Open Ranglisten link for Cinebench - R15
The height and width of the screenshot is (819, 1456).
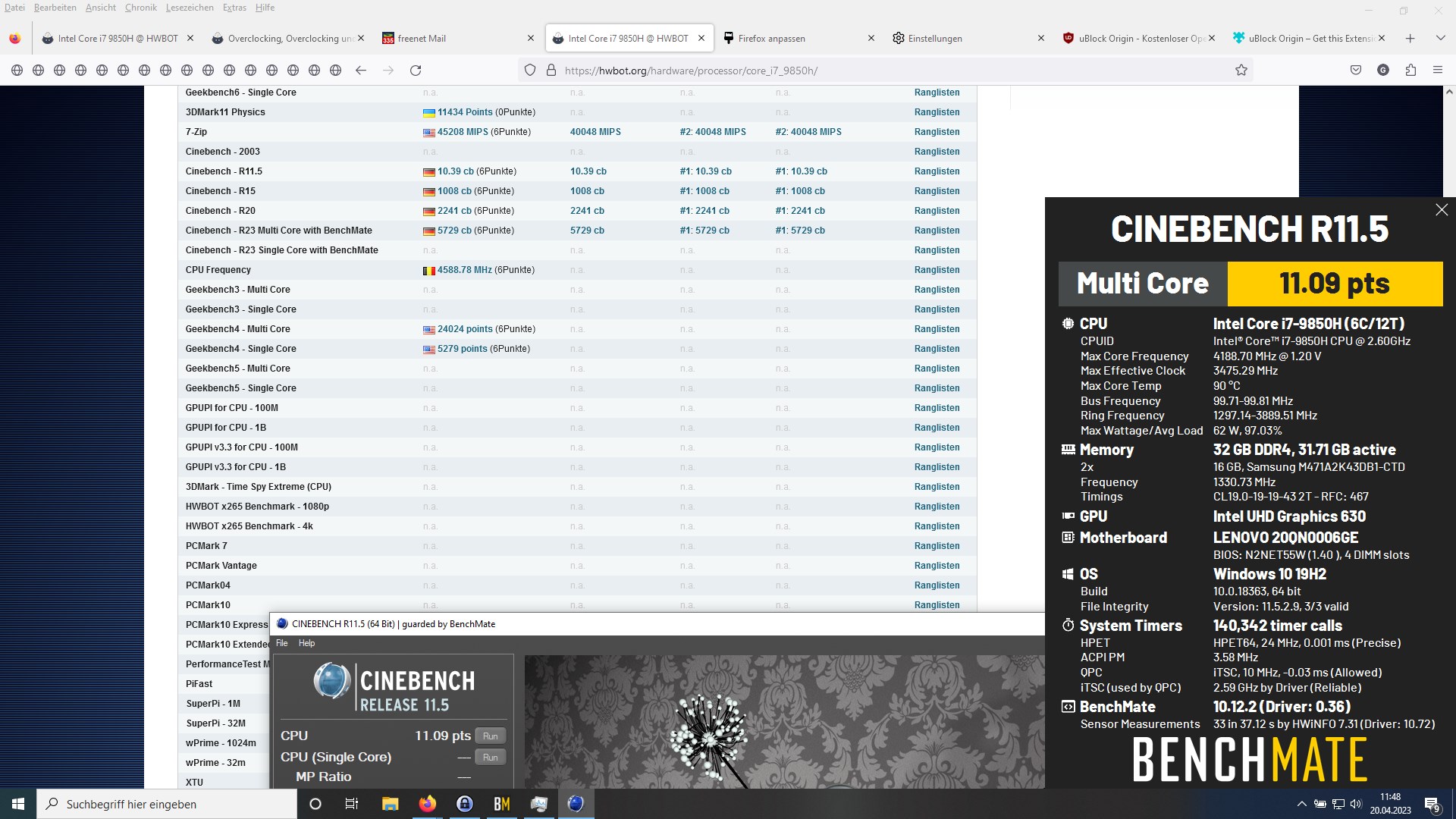pos(937,191)
